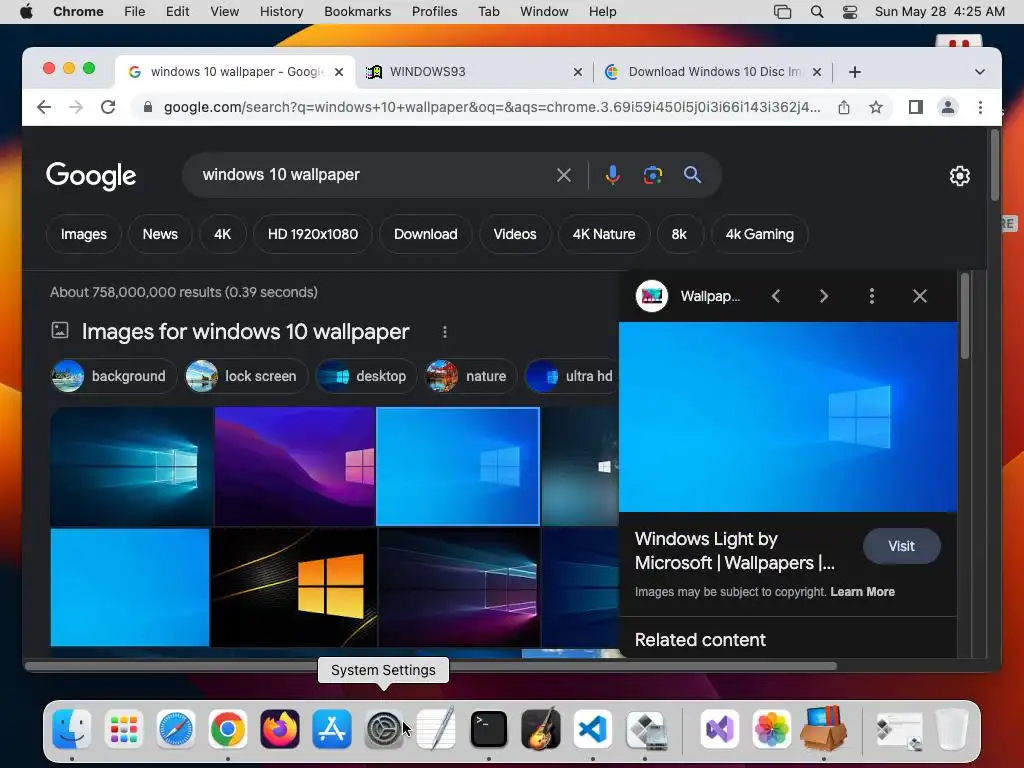
Task: Open the dark teal glowing Windows thumbnail
Action: point(131,466)
